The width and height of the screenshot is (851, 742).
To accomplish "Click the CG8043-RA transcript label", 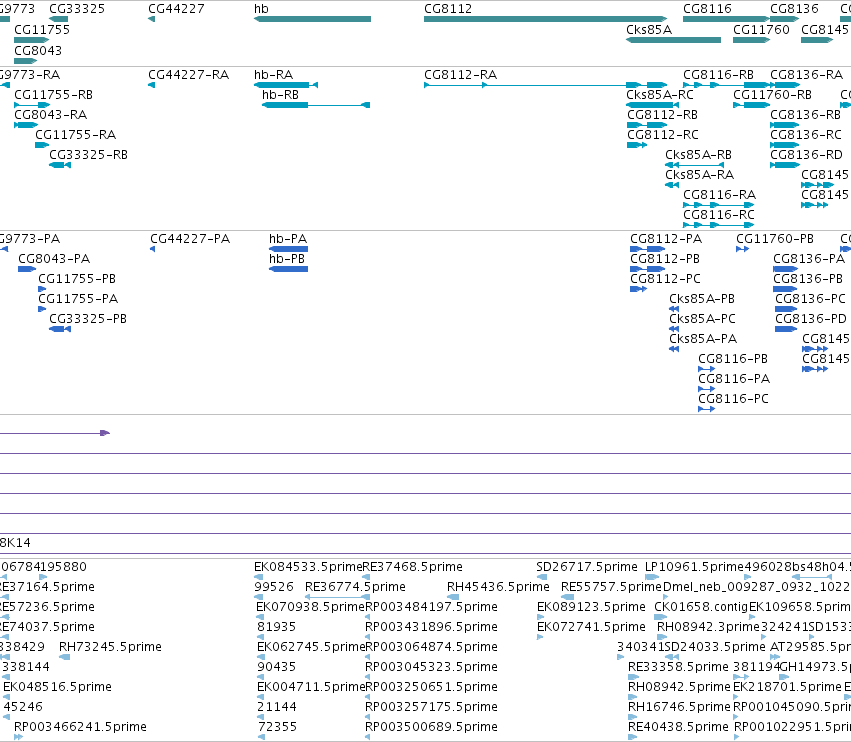I will tap(50, 115).
